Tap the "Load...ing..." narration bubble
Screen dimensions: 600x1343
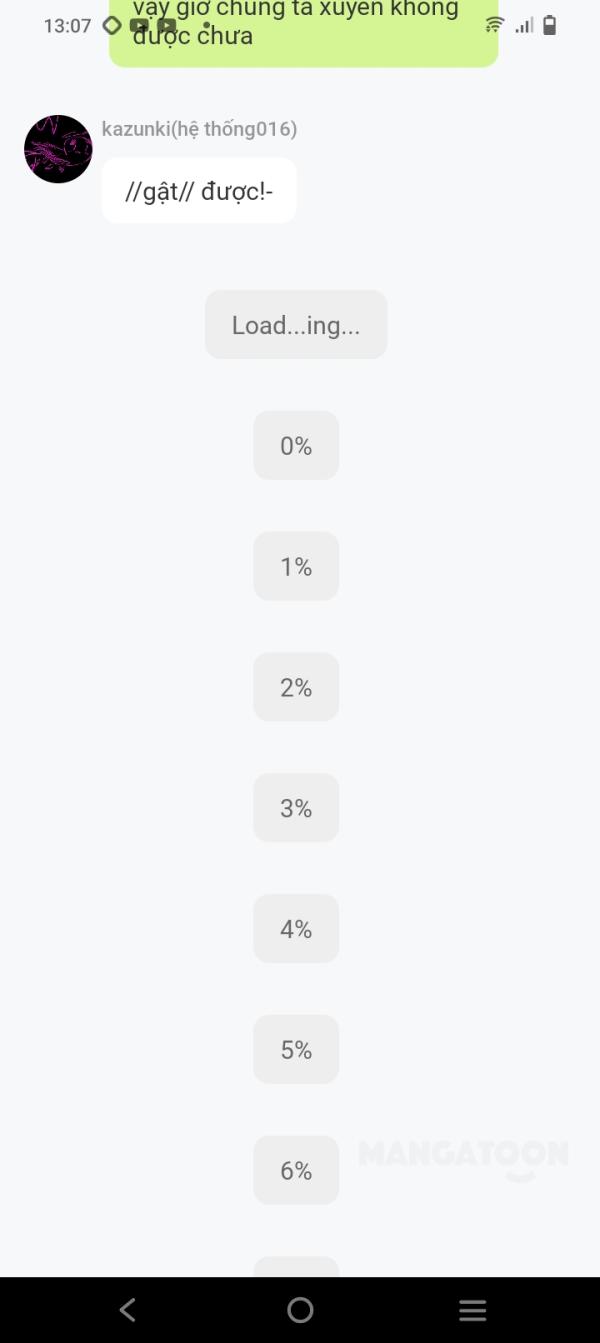pyautogui.click(x=296, y=325)
